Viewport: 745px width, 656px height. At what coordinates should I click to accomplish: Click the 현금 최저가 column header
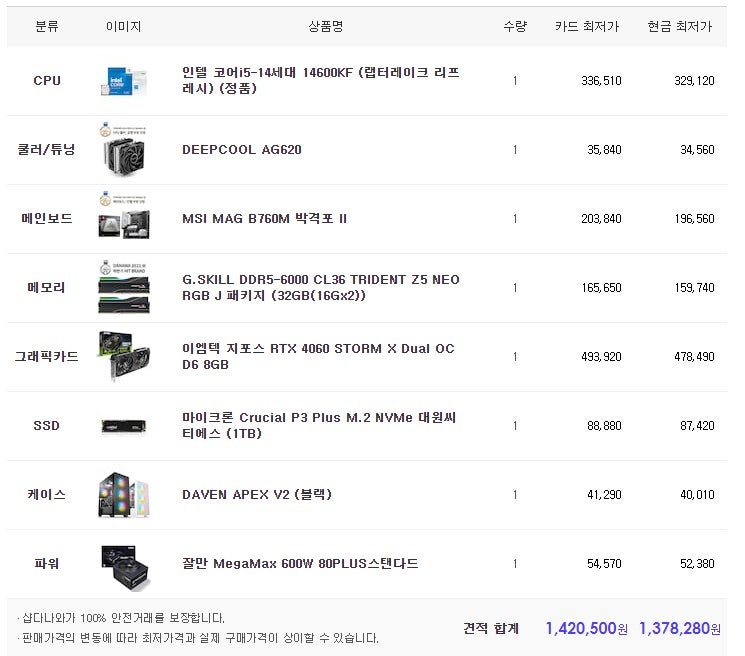coord(680,26)
